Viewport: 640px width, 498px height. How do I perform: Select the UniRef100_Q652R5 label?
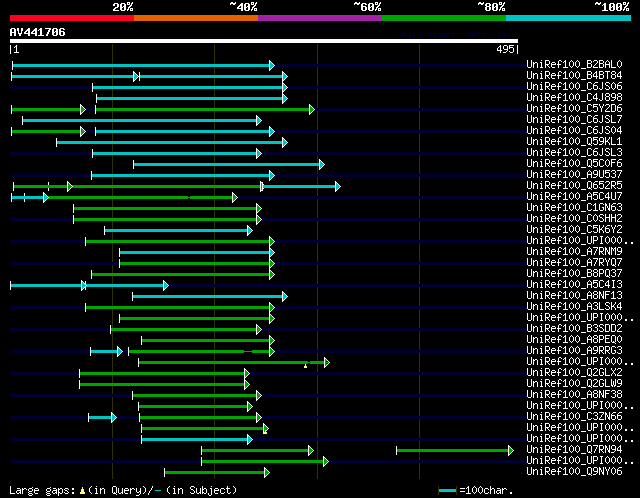pyautogui.click(x=574, y=186)
